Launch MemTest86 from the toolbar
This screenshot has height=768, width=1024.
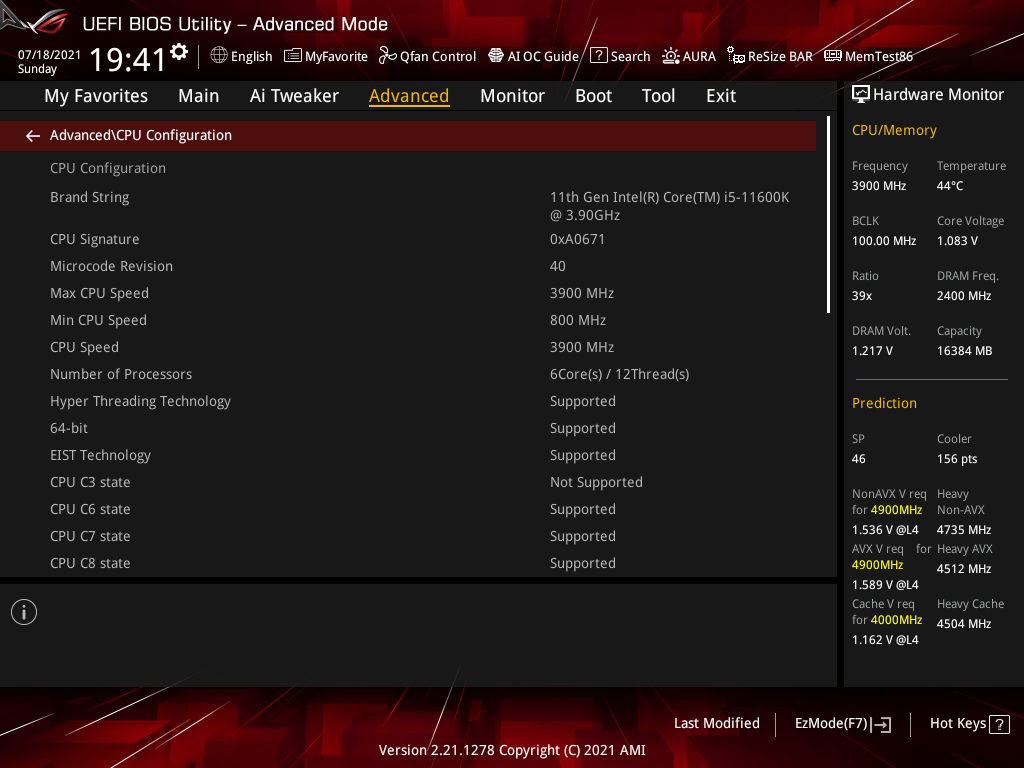click(868, 56)
